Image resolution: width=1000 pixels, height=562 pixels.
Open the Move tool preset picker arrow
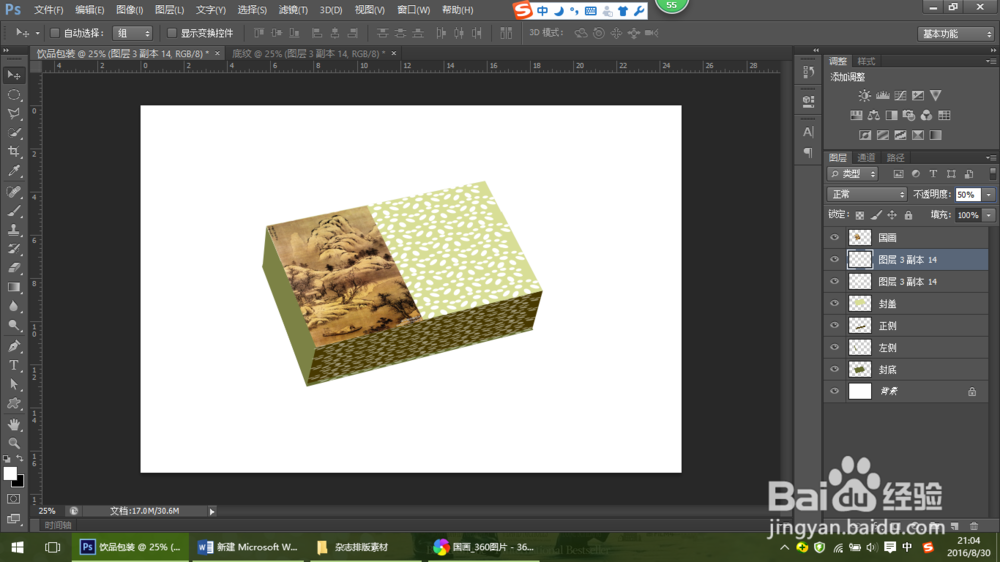pyautogui.click(x=37, y=33)
